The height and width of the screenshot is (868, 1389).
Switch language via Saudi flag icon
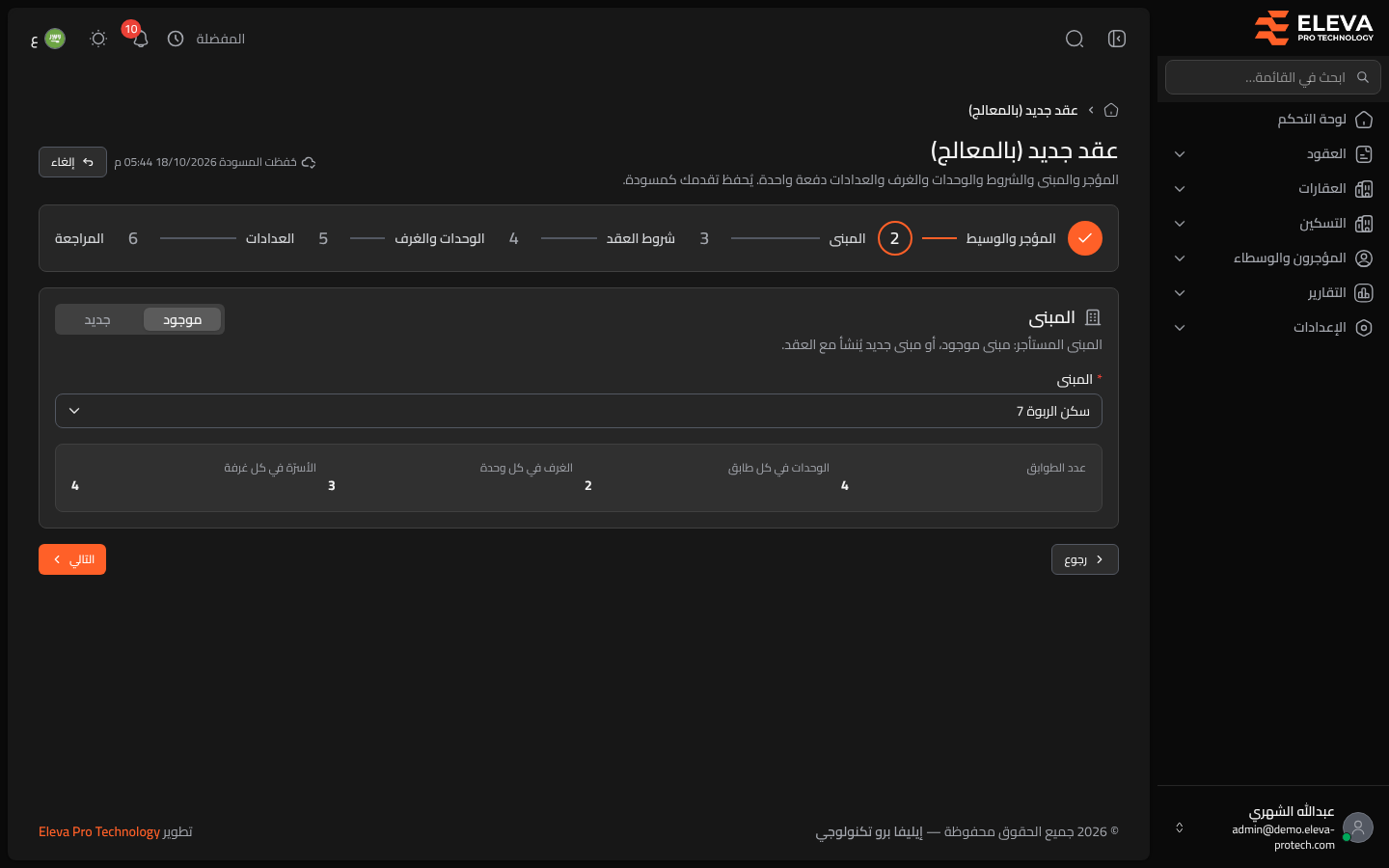[55, 39]
